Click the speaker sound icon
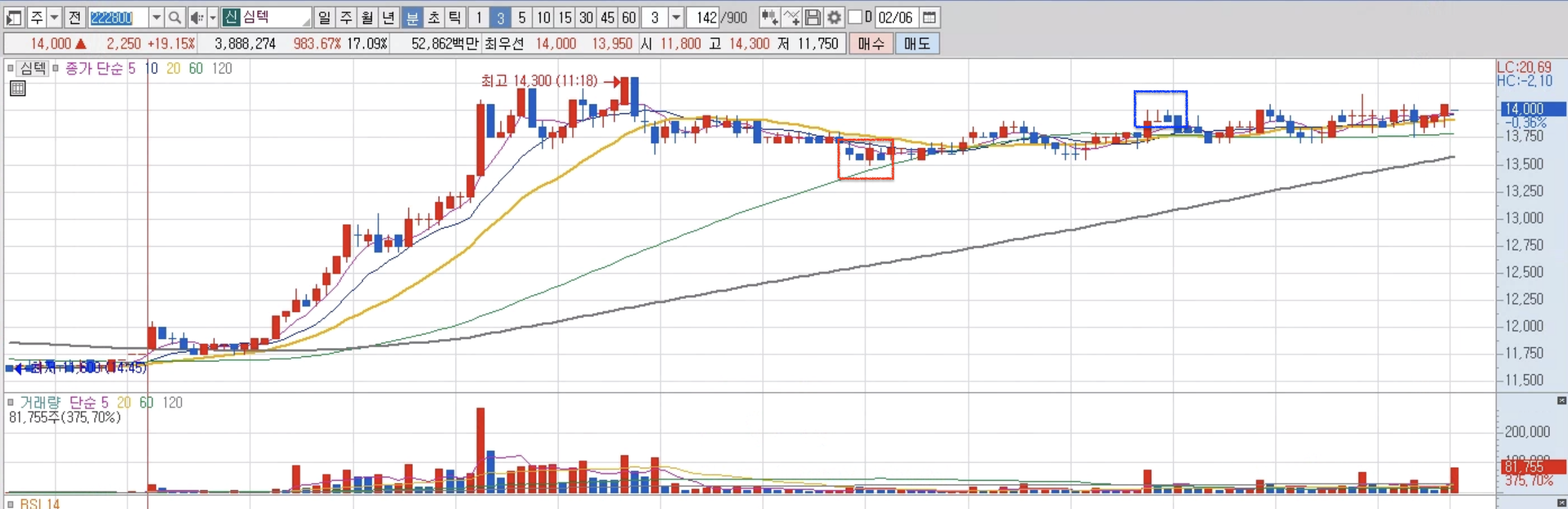1568x509 pixels. (196, 17)
